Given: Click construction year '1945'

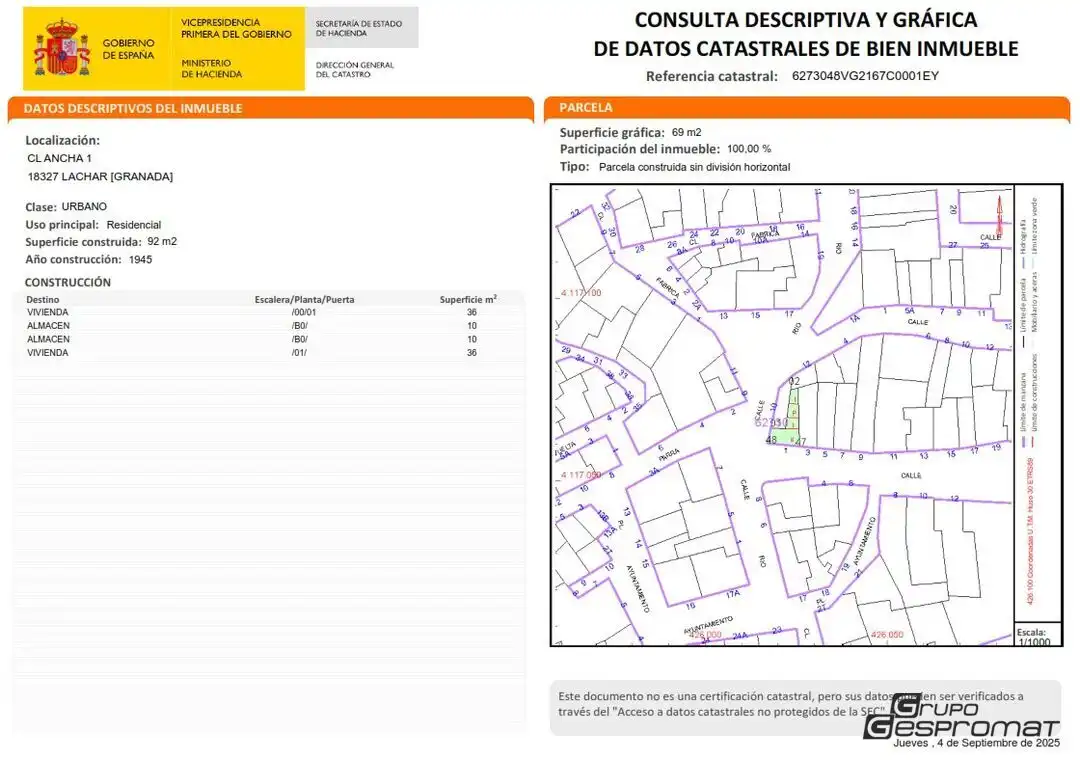Looking at the screenshot, I should click(x=141, y=260).
